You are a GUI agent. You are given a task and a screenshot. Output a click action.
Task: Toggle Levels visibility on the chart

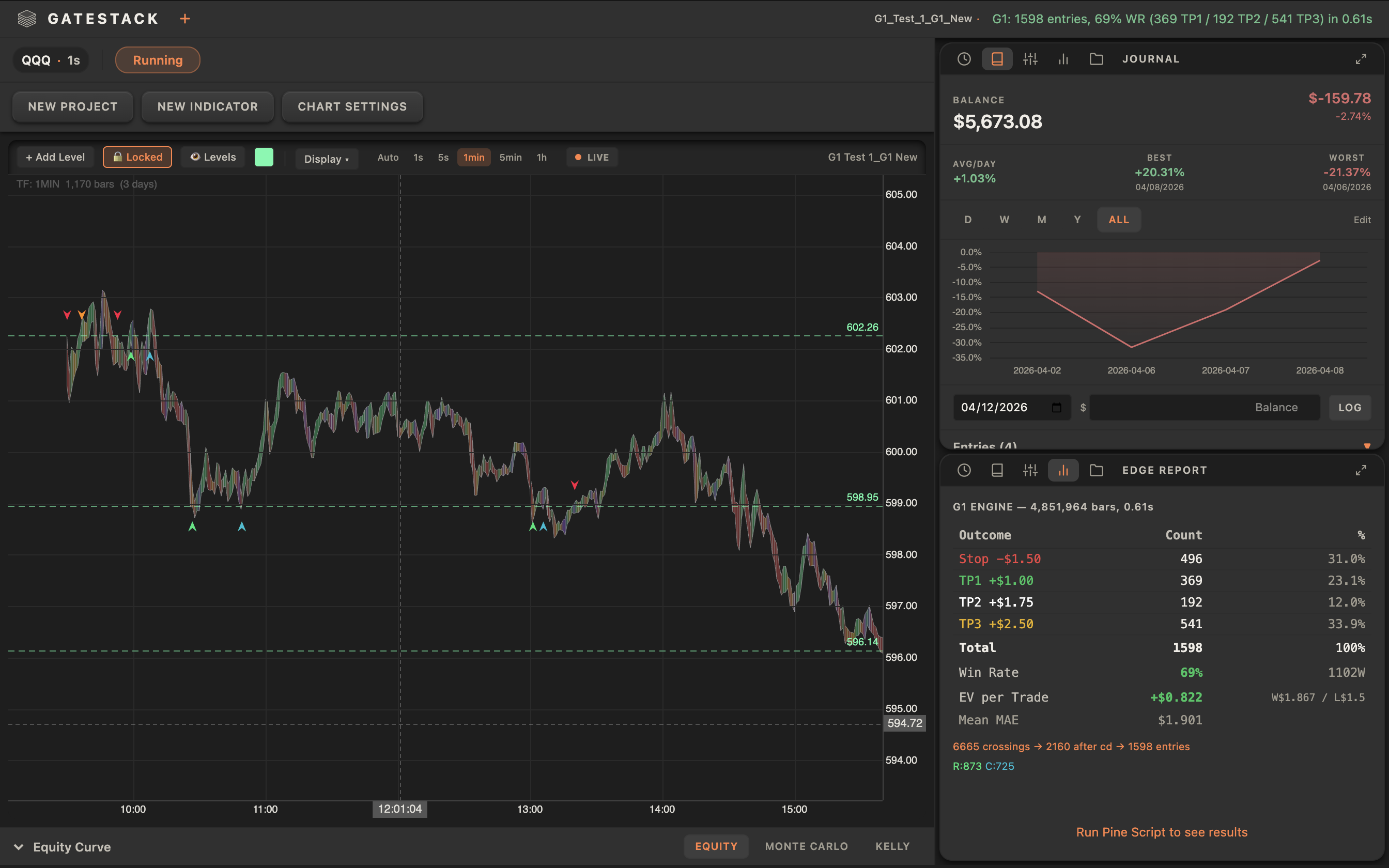(212, 157)
